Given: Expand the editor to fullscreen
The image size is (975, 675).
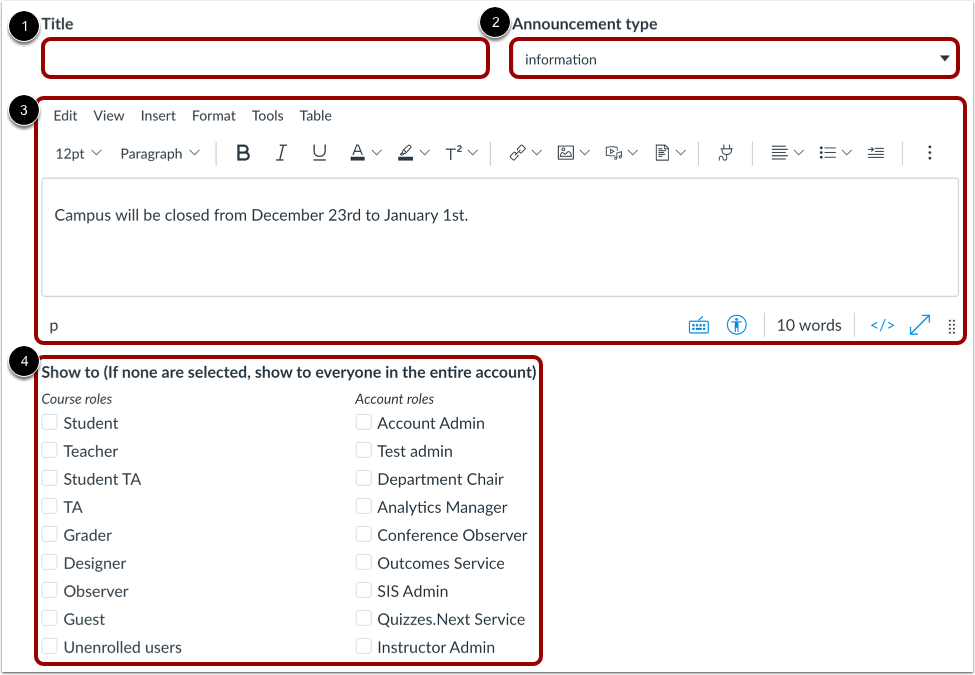Looking at the screenshot, I should (x=919, y=324).
